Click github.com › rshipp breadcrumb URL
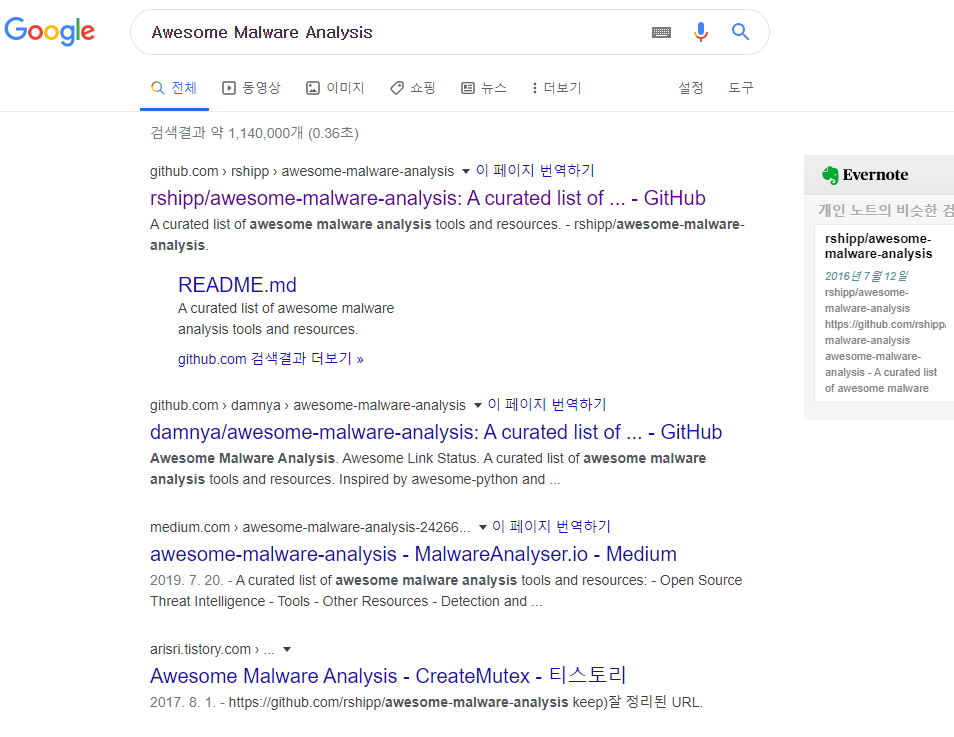 tap(302, 172)
